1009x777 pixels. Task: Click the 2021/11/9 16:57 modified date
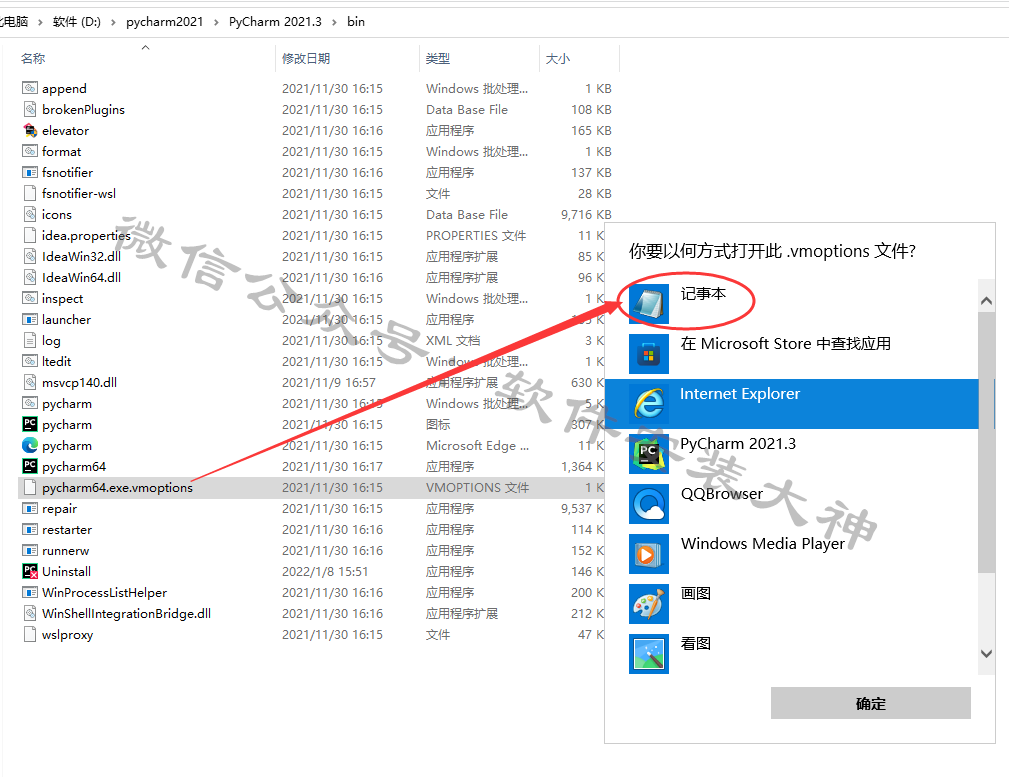tap(329, 382)
